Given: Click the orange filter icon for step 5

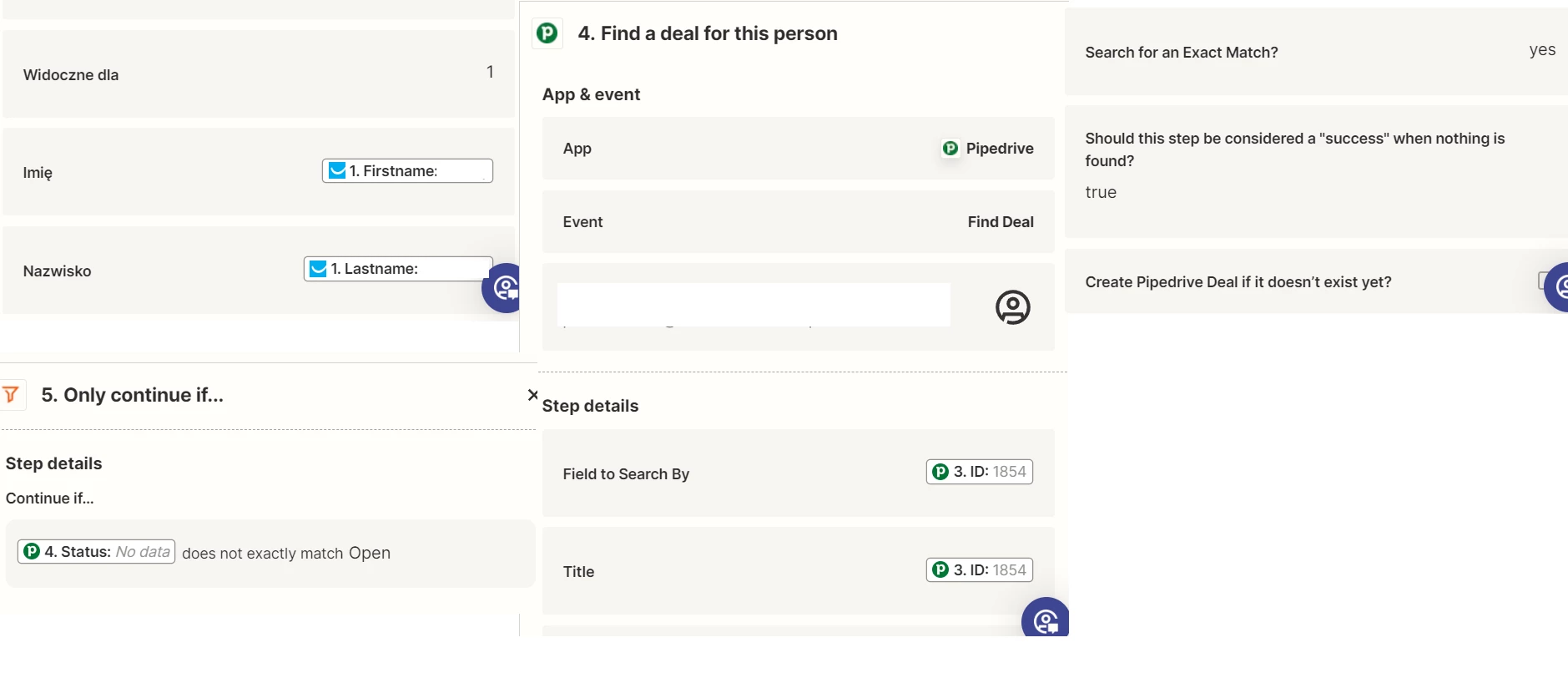Looking at the screenshot, I should pos(11,395).
